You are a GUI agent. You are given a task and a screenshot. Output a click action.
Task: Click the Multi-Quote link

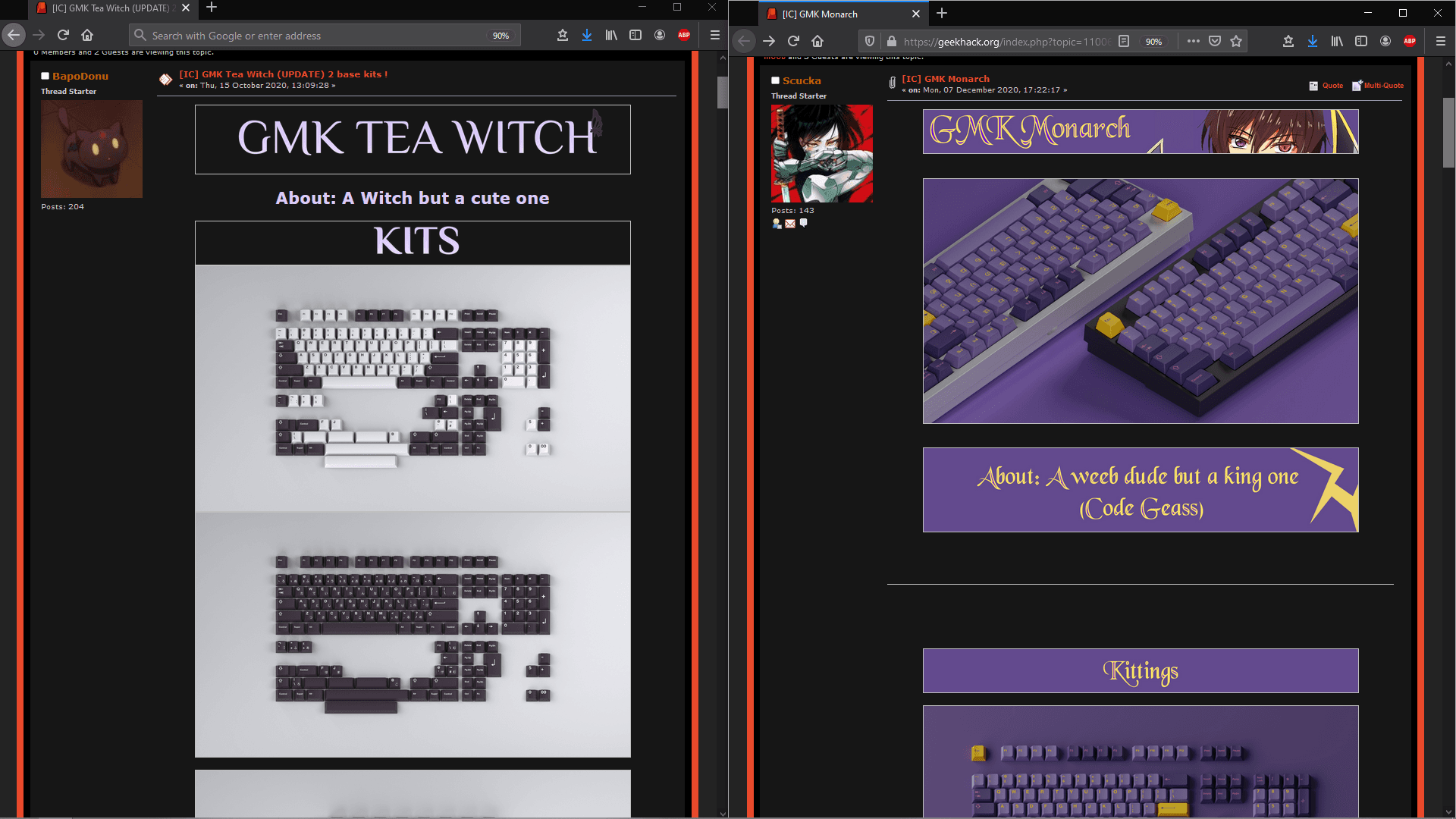(1383, 86)
